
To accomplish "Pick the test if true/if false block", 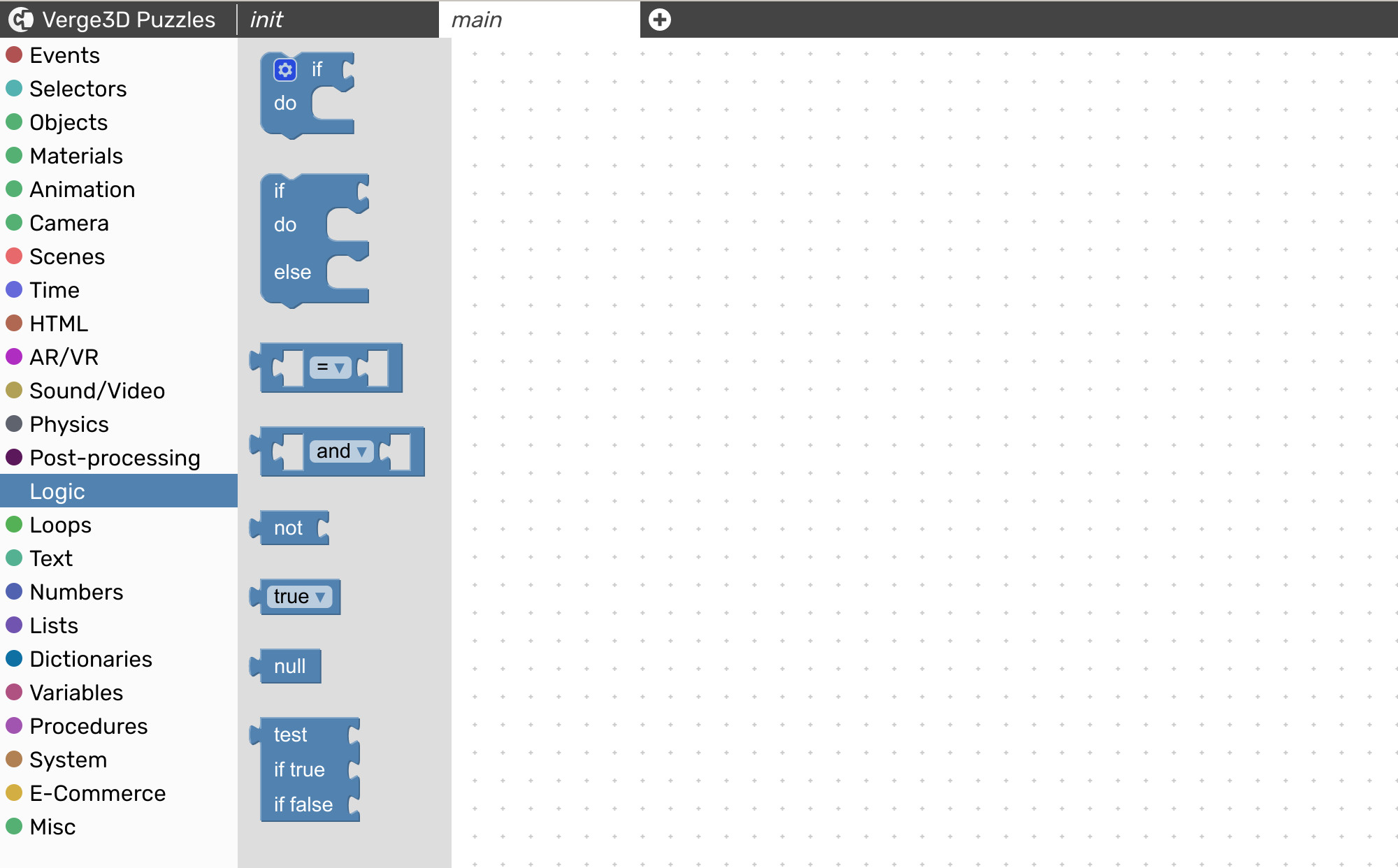I will (x=305, y=769).
